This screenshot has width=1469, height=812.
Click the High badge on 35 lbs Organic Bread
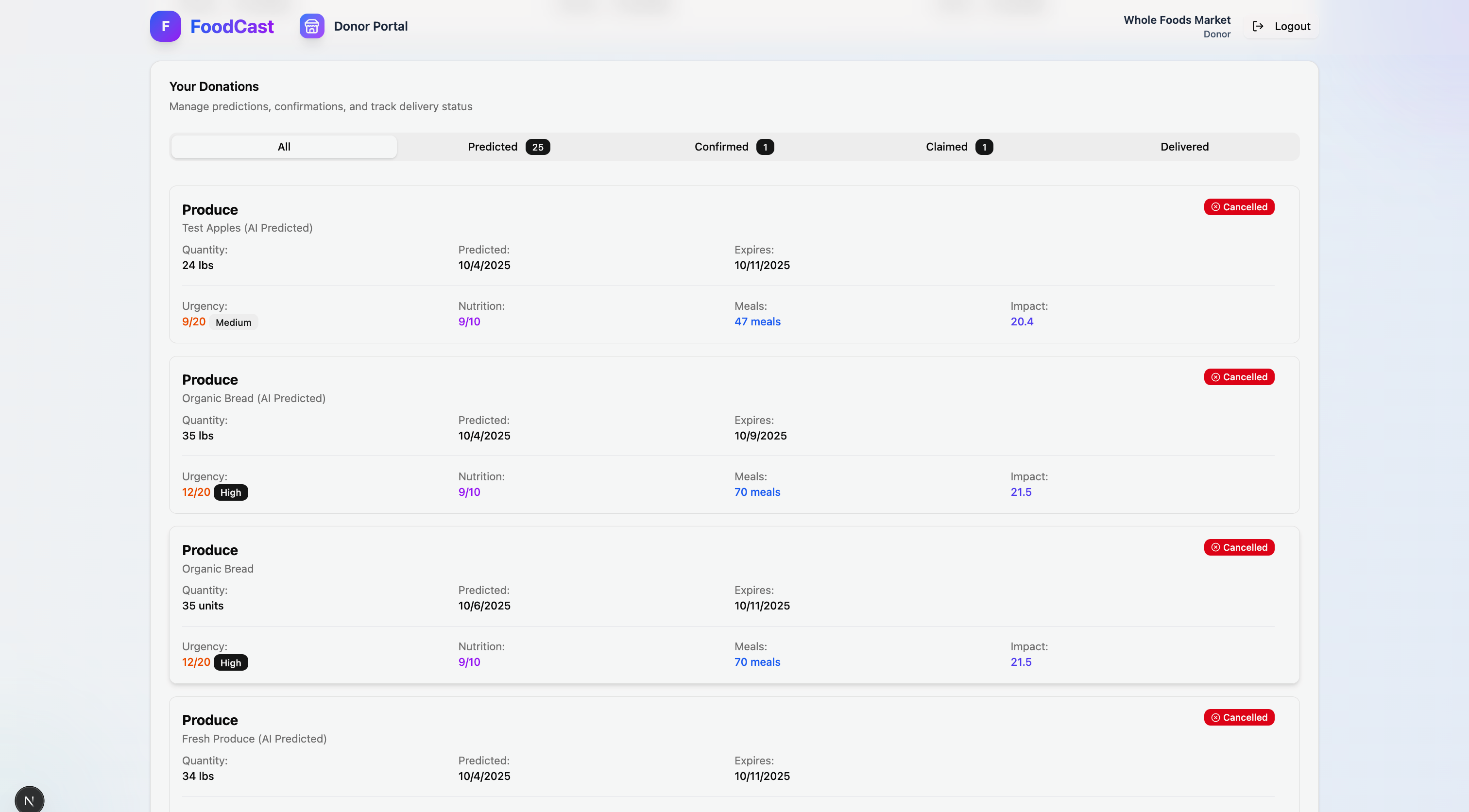pyautogui.click(x=230, y=492)
